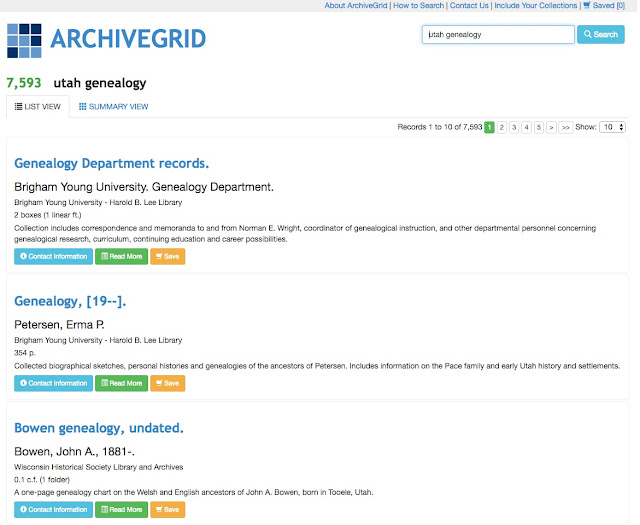The width and height of the screenshot is (640, 525).
Task: Switch to Summary View tab
Action: tap(113, 107)
